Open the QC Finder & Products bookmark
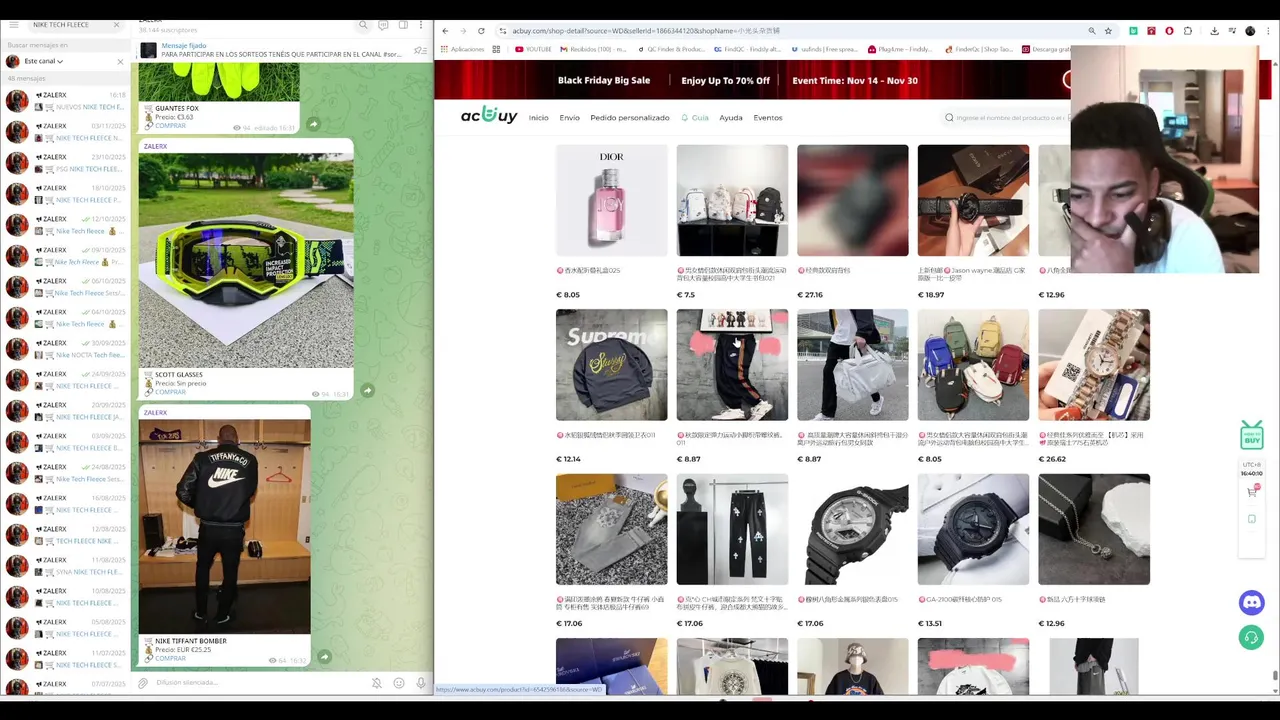This screenshot has height=720, width=1280. tap(670, 49)
